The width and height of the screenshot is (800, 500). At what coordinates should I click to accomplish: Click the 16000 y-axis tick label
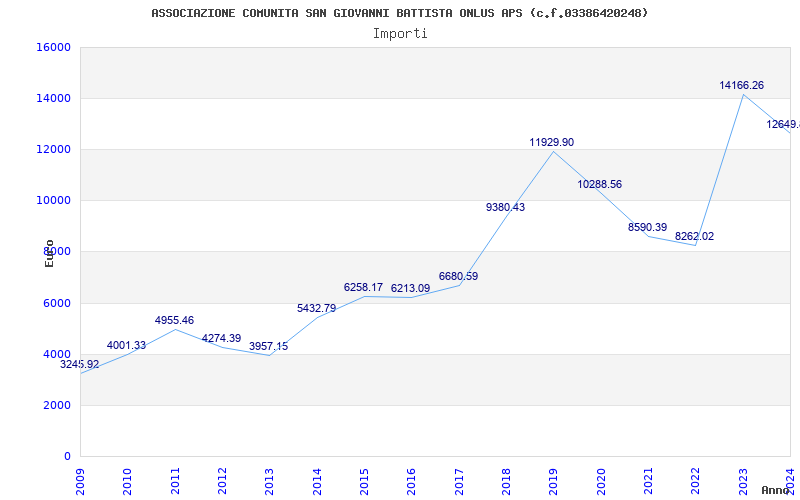(53, 47)
